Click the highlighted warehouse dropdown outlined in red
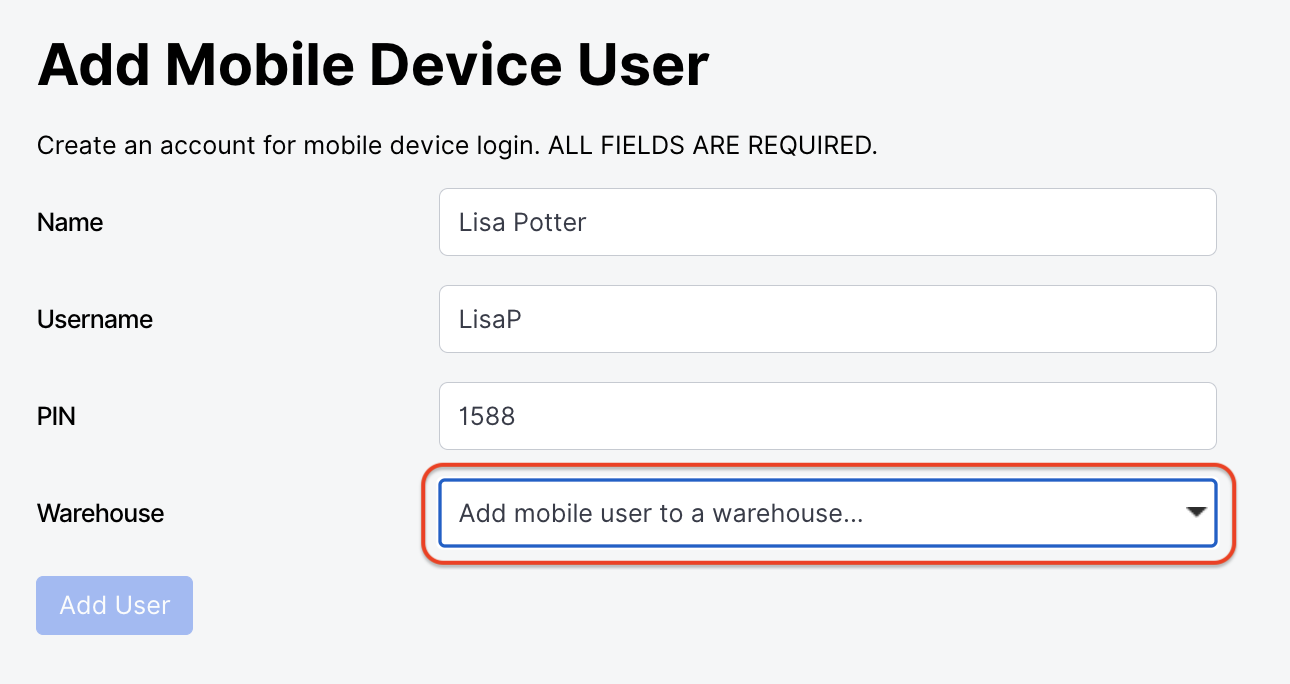 pos(827,513)
